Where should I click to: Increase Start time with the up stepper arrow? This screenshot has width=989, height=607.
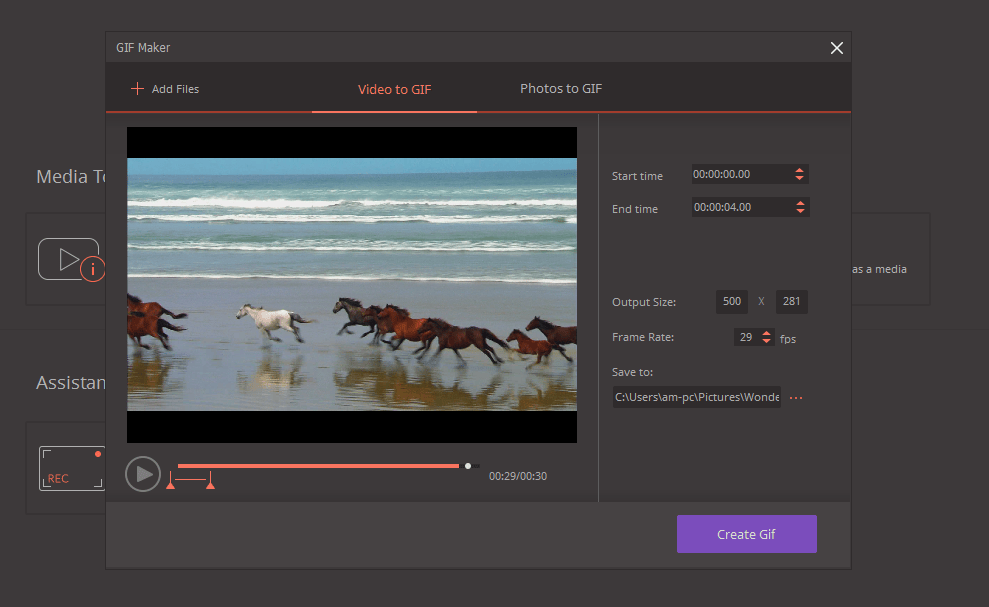click(x=801, y=169)
